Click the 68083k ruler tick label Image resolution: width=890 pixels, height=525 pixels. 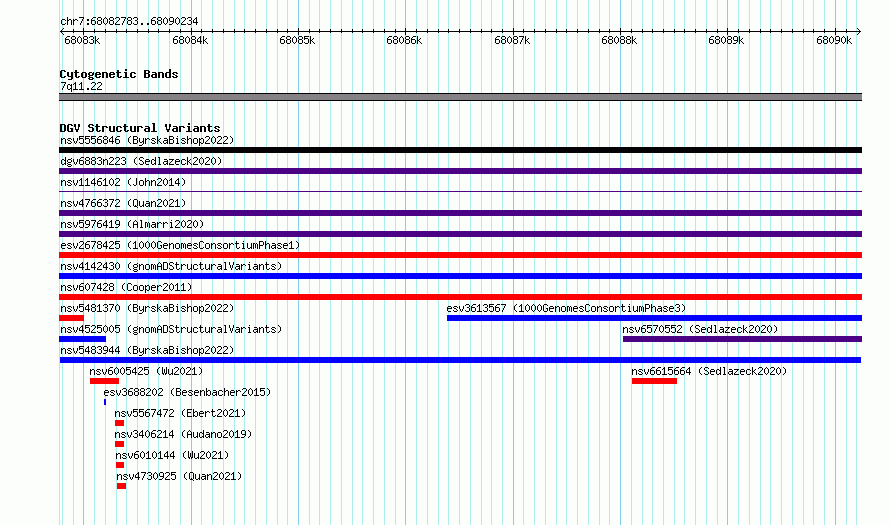[x=82, y=40]
